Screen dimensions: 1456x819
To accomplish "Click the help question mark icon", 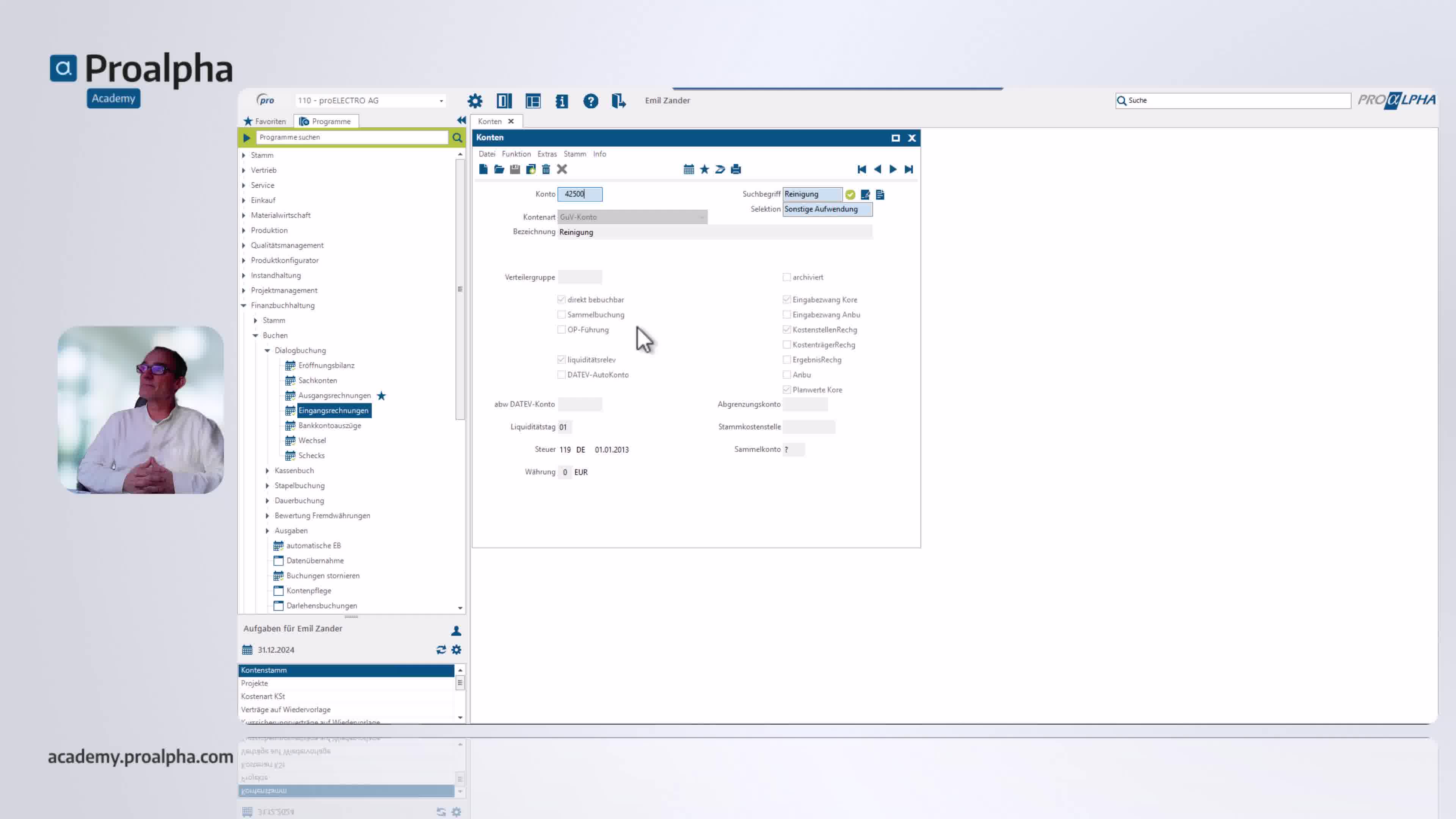I will coord(591,100).
